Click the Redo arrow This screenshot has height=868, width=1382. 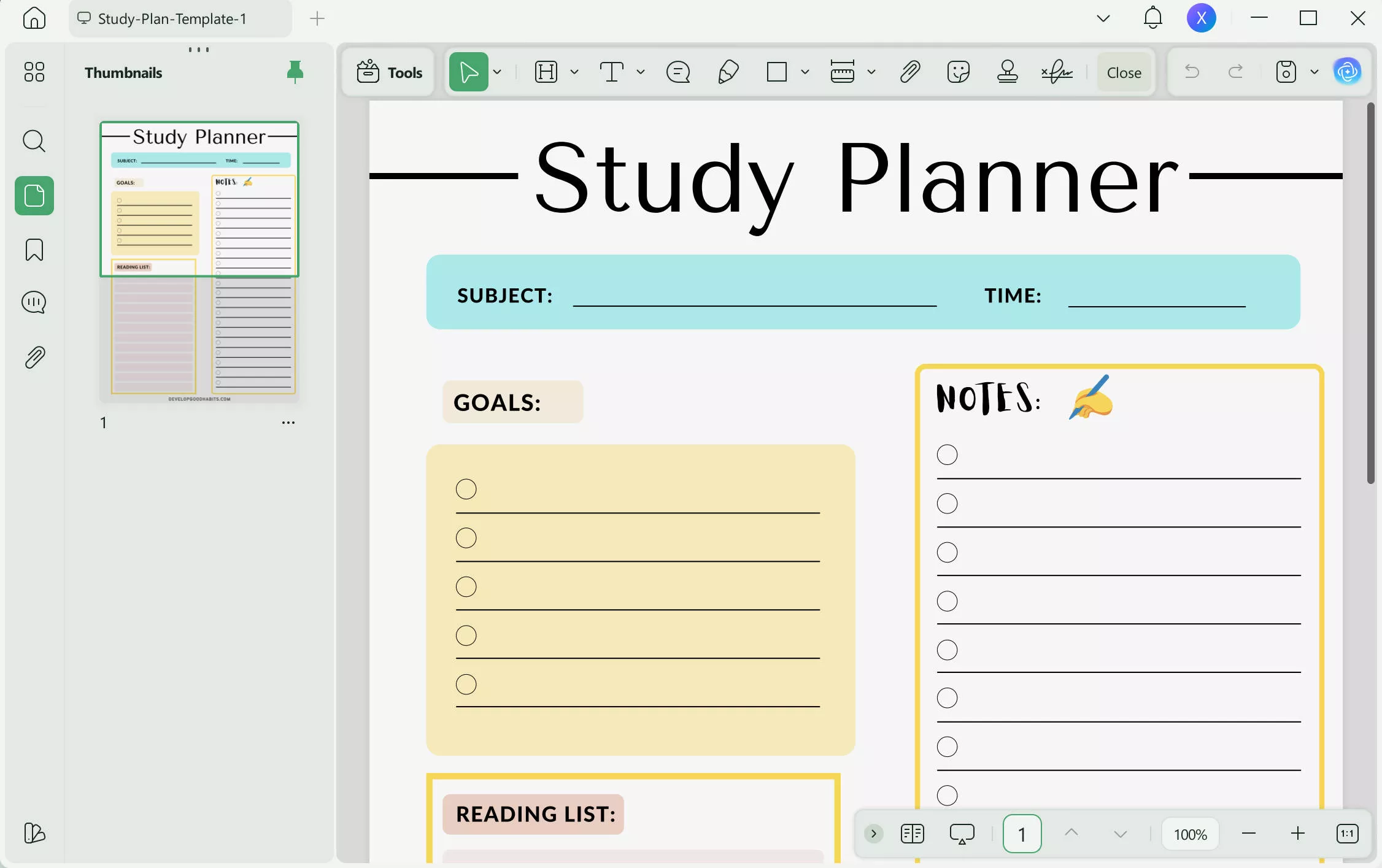1235,72
